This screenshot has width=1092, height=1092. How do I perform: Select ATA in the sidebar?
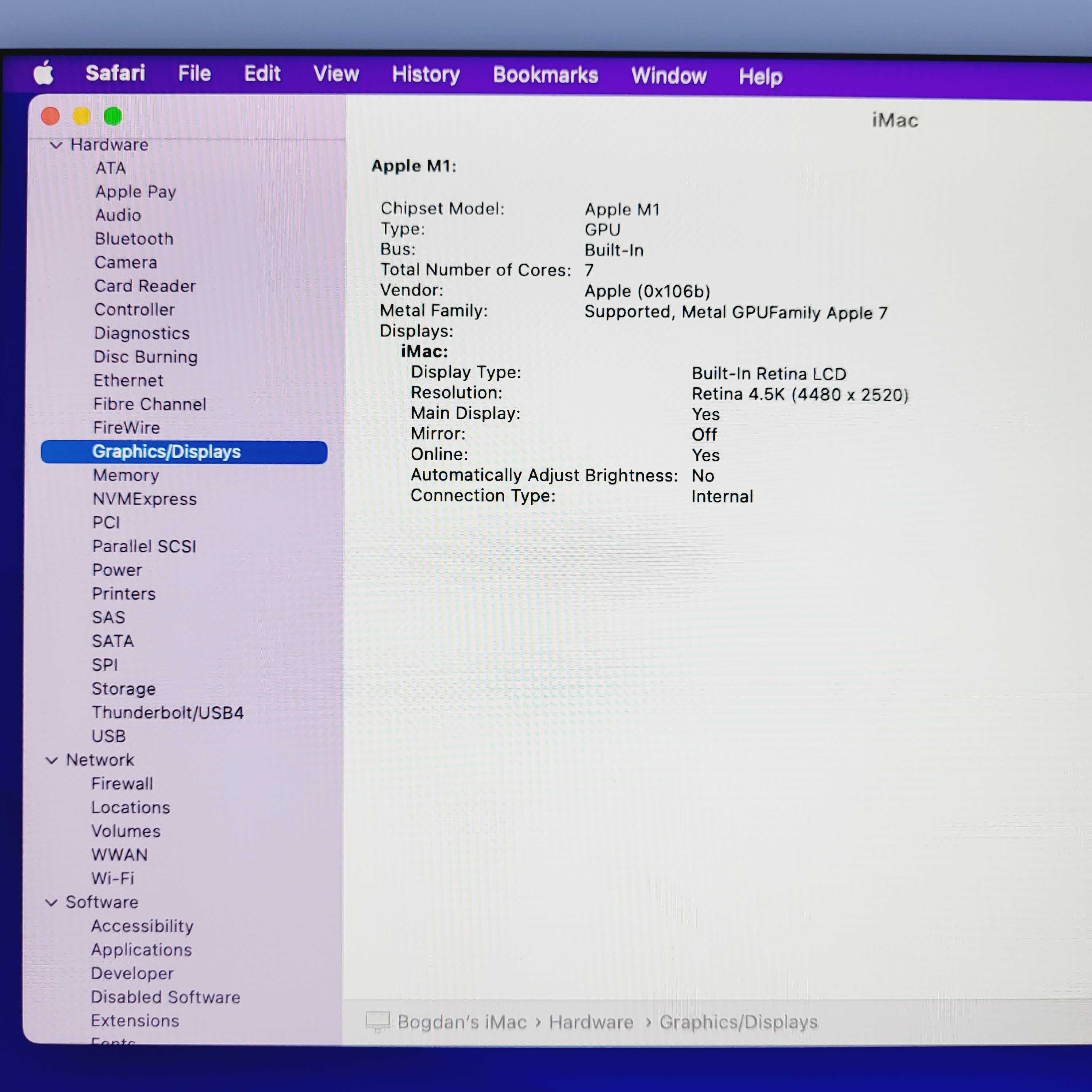[111, 168]
